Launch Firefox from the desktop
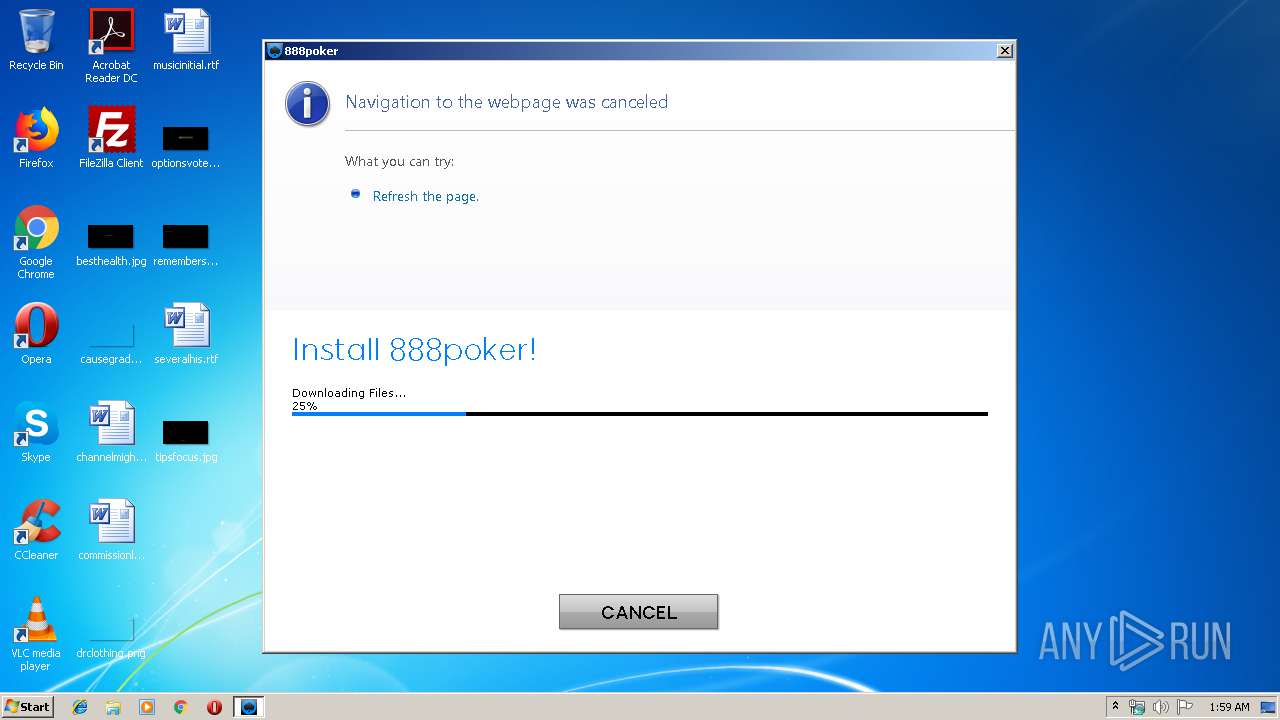Image resolution: width=1280 pixels, height=720 pixels. (x=36, y=138)
